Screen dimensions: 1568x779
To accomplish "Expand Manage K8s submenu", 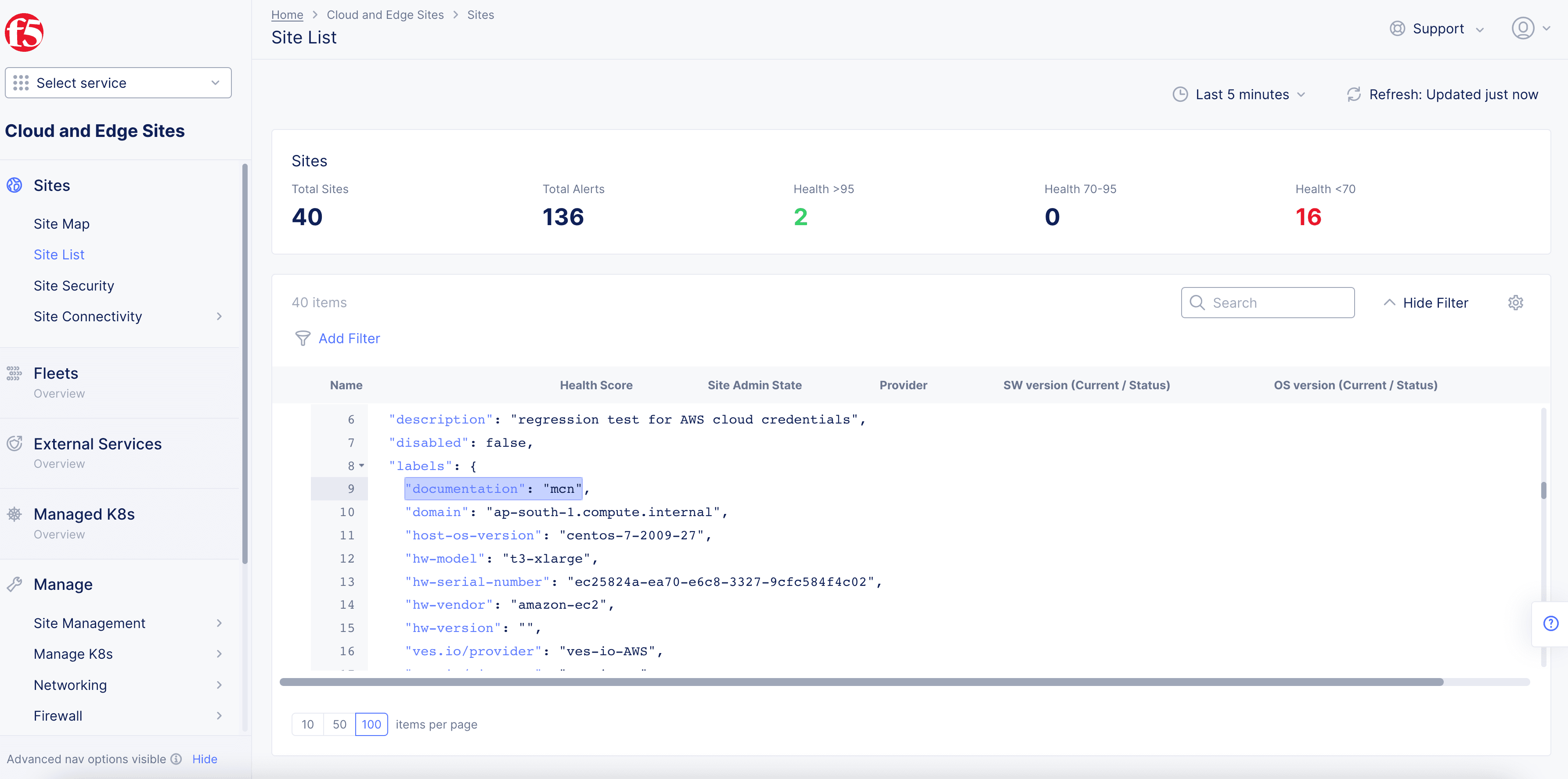I will tap(219, 653).
